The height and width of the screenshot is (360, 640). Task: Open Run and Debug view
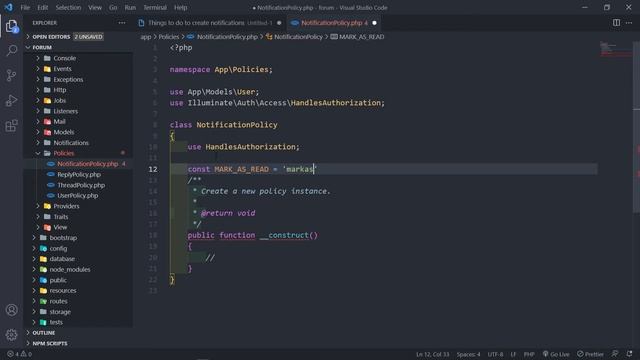point(11,100)
